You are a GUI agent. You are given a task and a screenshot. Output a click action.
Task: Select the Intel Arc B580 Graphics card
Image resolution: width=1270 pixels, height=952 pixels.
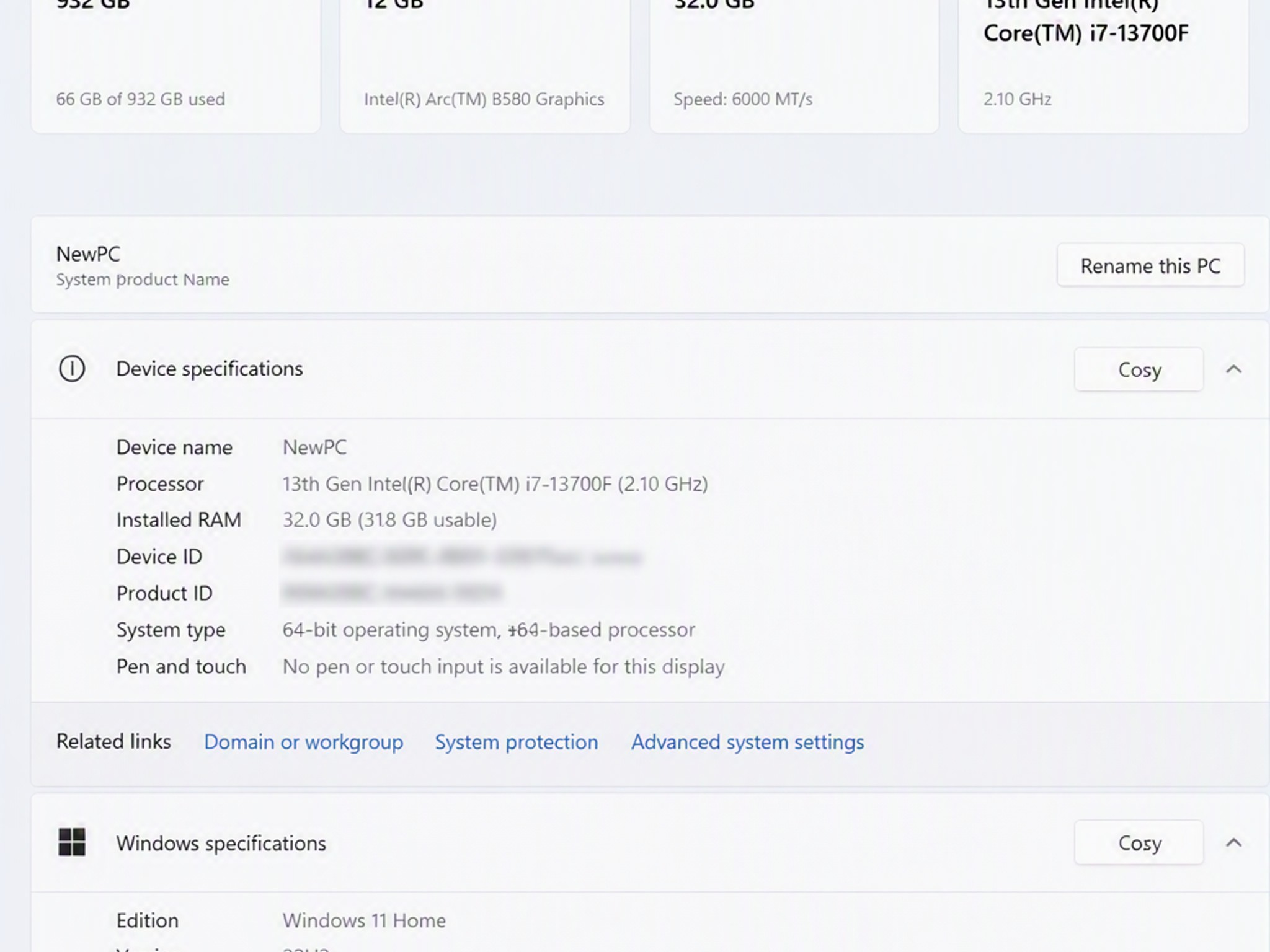(485, 66)
